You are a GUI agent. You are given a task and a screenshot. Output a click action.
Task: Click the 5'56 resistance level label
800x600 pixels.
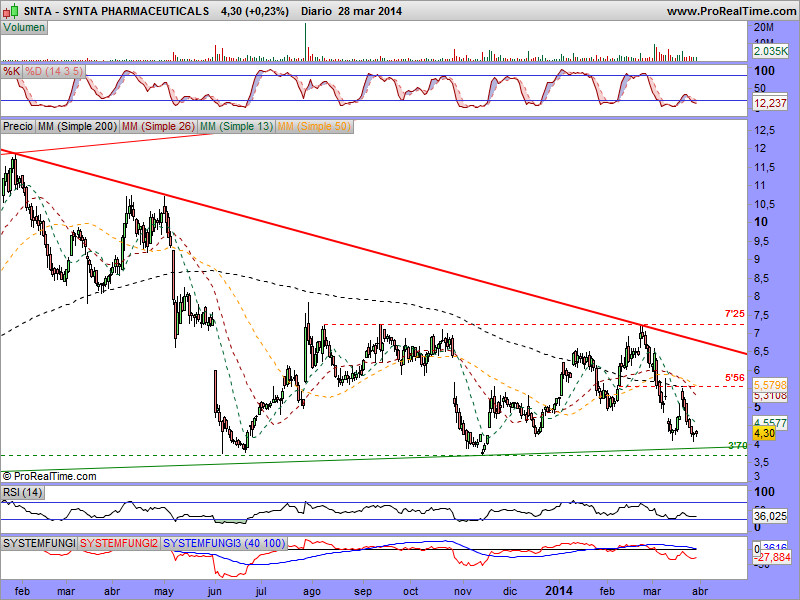(x=735, y=378)
